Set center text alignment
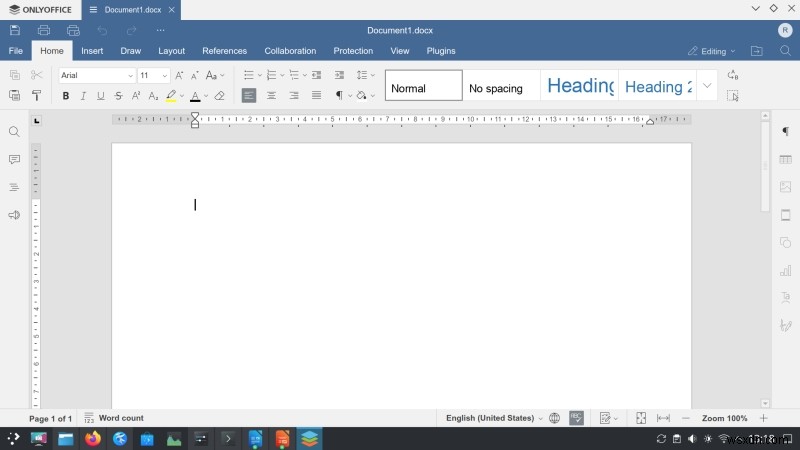 point(271,95)
